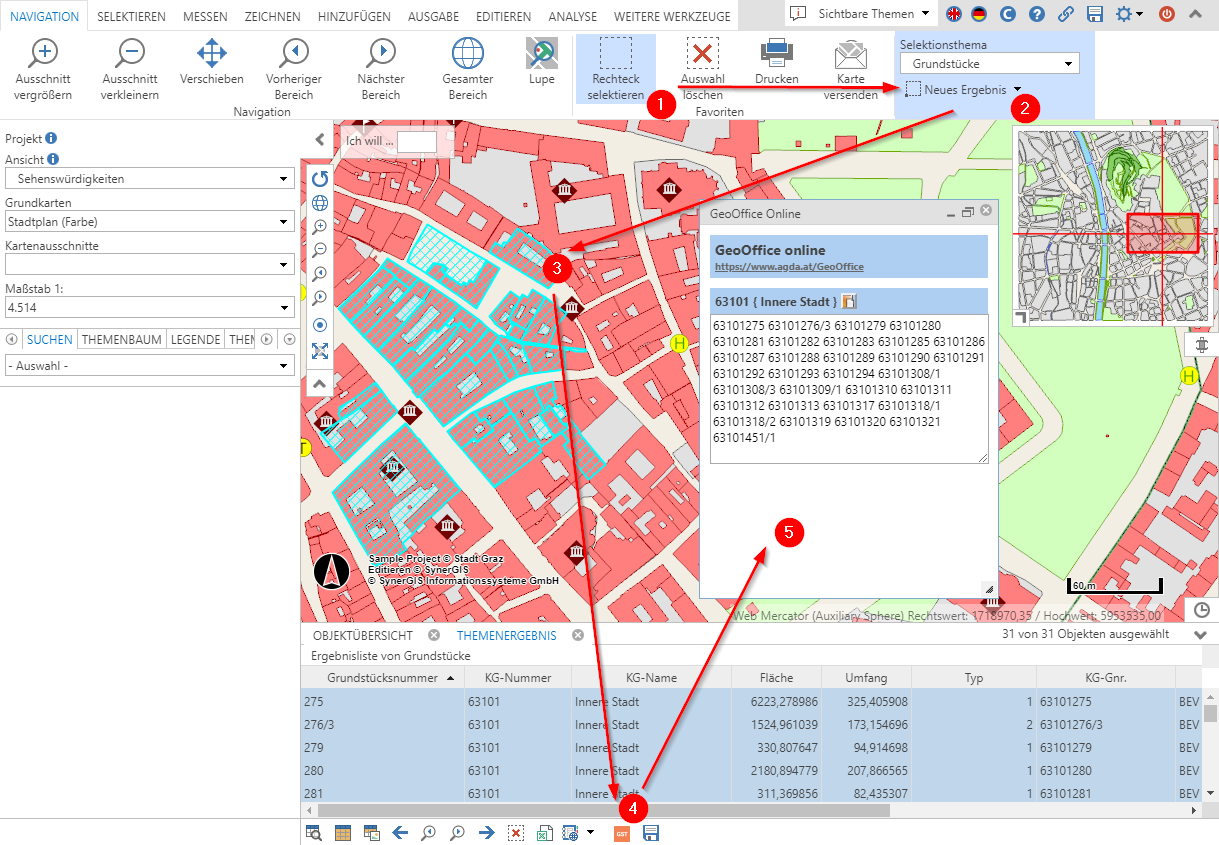Switch language with the British flag
Screen dimensions: 1219x845
(955, 14)
